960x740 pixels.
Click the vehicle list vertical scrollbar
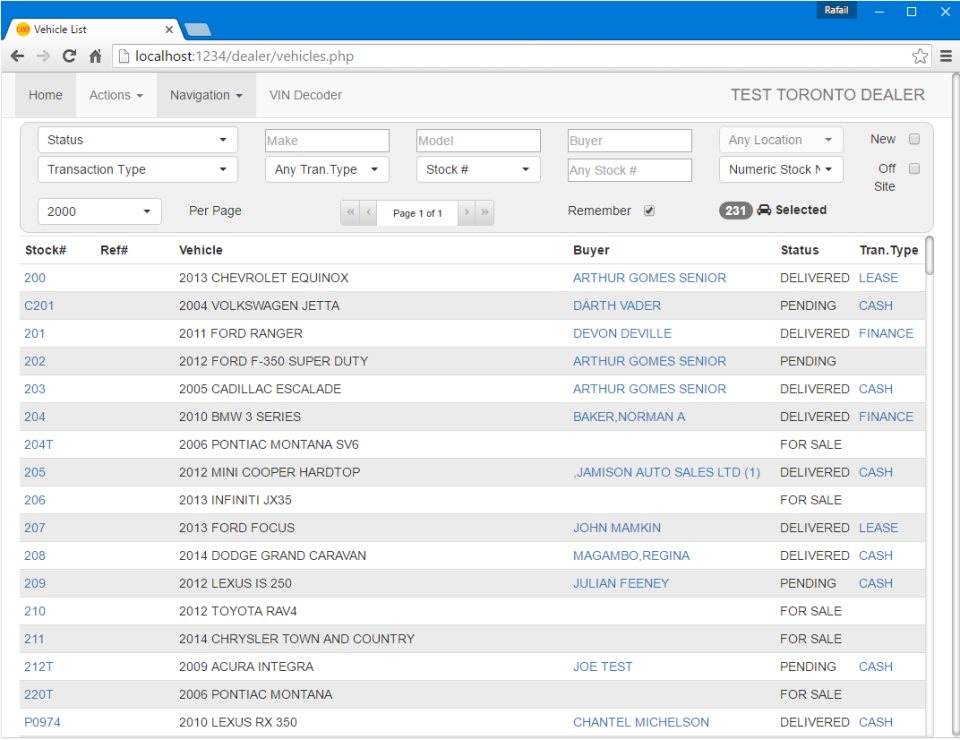(x=930, y=256)
